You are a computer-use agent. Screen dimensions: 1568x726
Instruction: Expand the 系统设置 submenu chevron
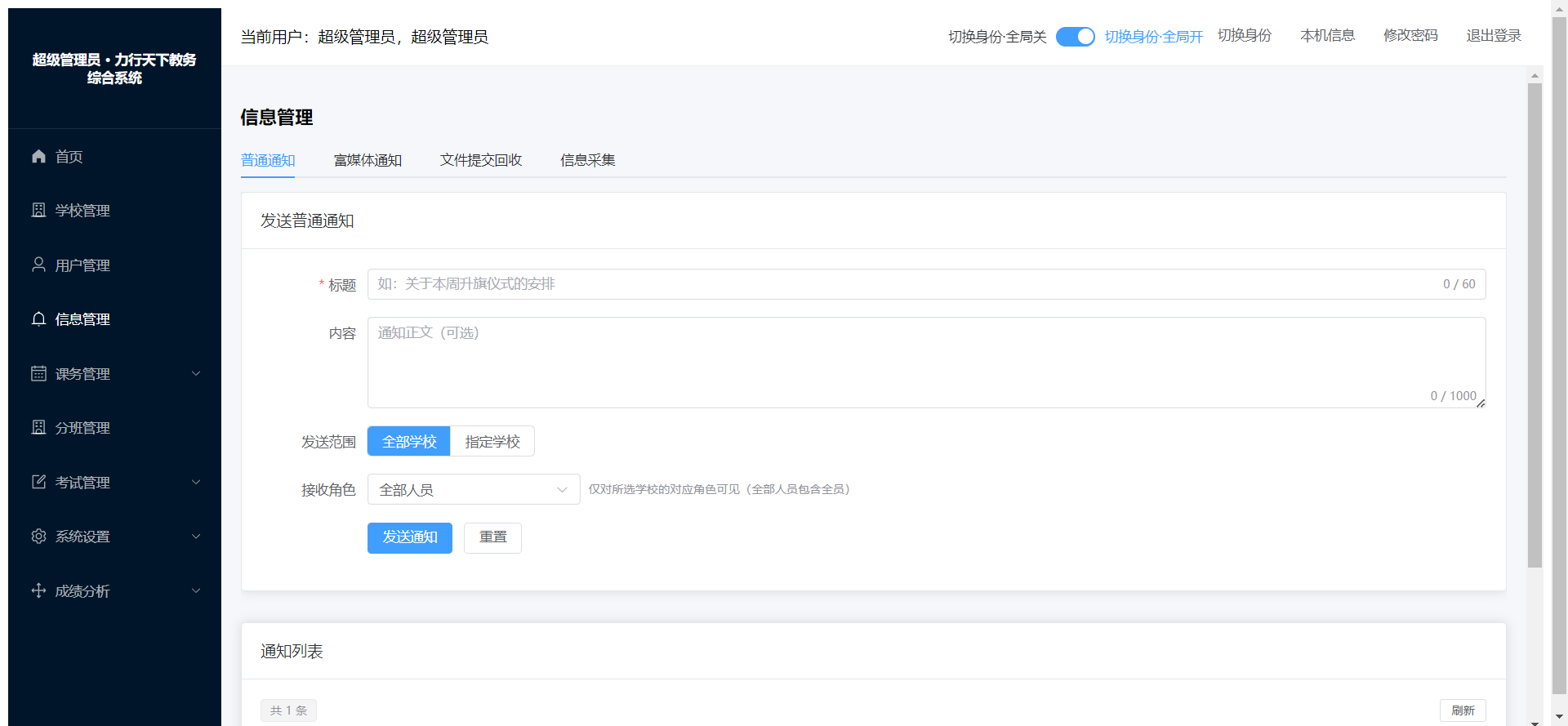point(196,536)
